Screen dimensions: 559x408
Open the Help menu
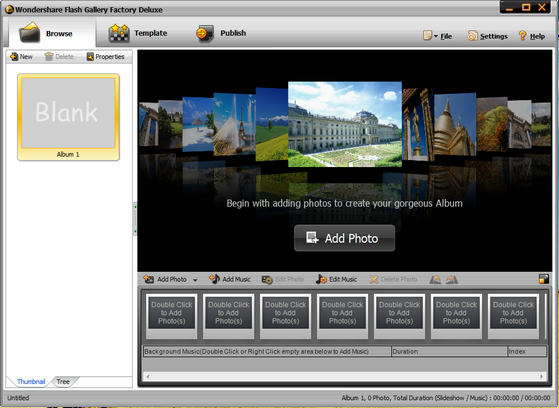coord(532,36)
